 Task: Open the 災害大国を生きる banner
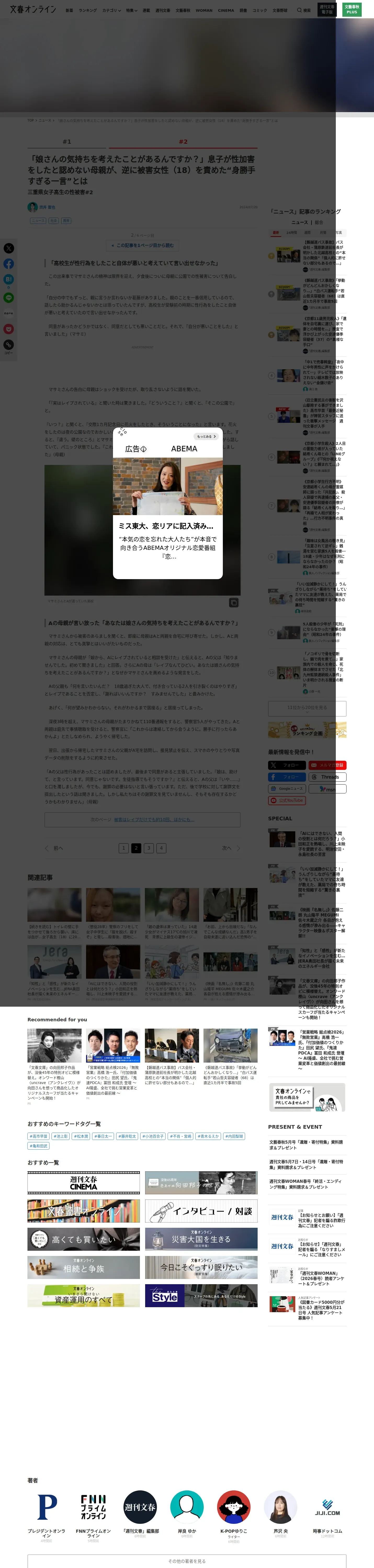coord(201,1239)
